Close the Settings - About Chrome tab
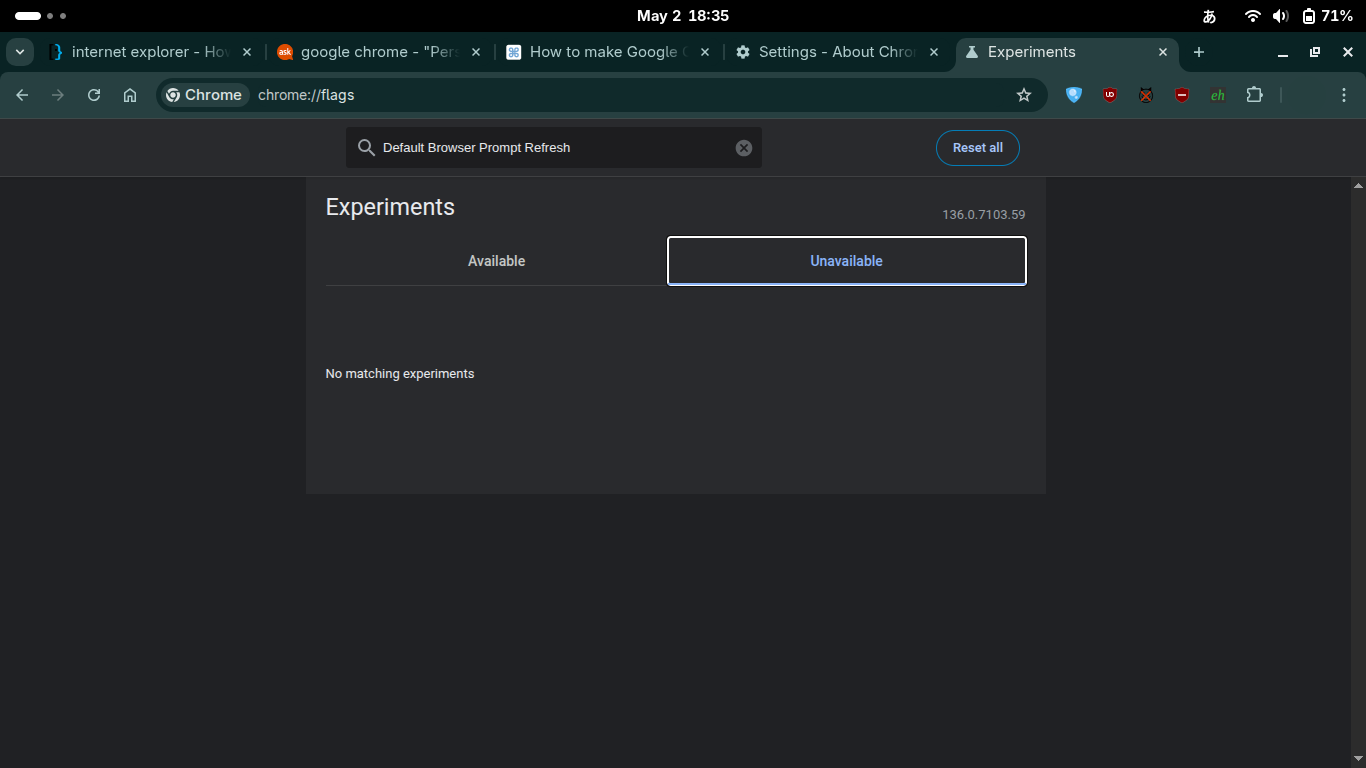This screenshot has height=768, width=1366. pos(934,52)
